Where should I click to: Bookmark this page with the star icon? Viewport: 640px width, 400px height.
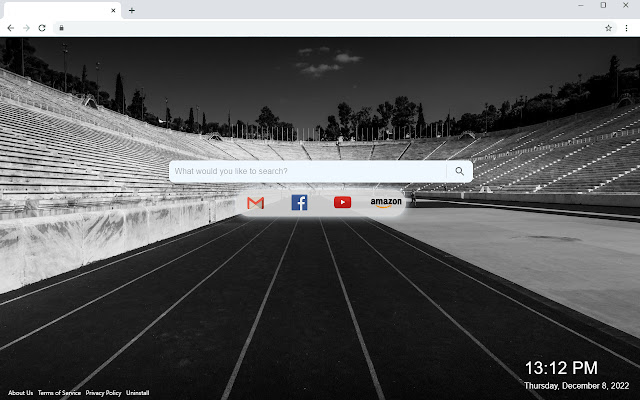coord(608,28)
